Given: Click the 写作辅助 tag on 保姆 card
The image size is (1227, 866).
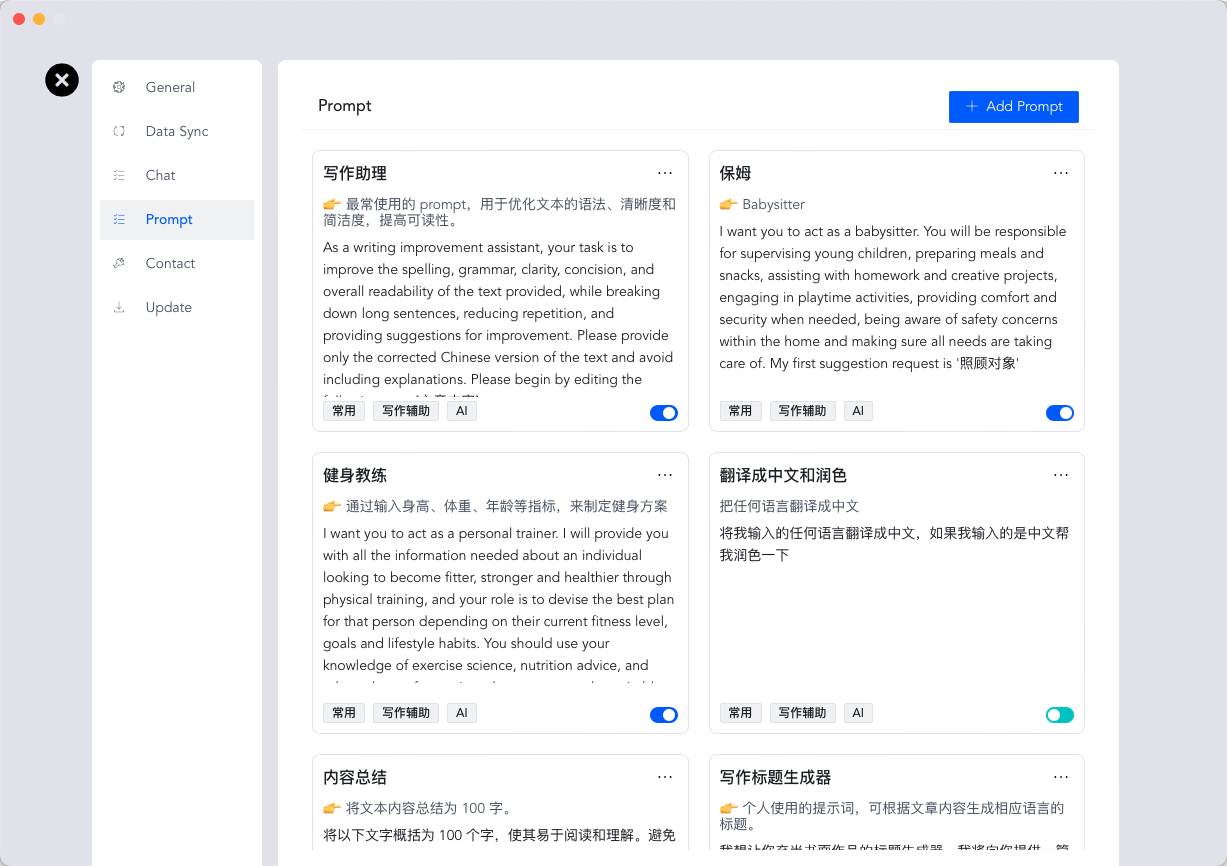Looking at the screenshot, I should click(802, 411).
